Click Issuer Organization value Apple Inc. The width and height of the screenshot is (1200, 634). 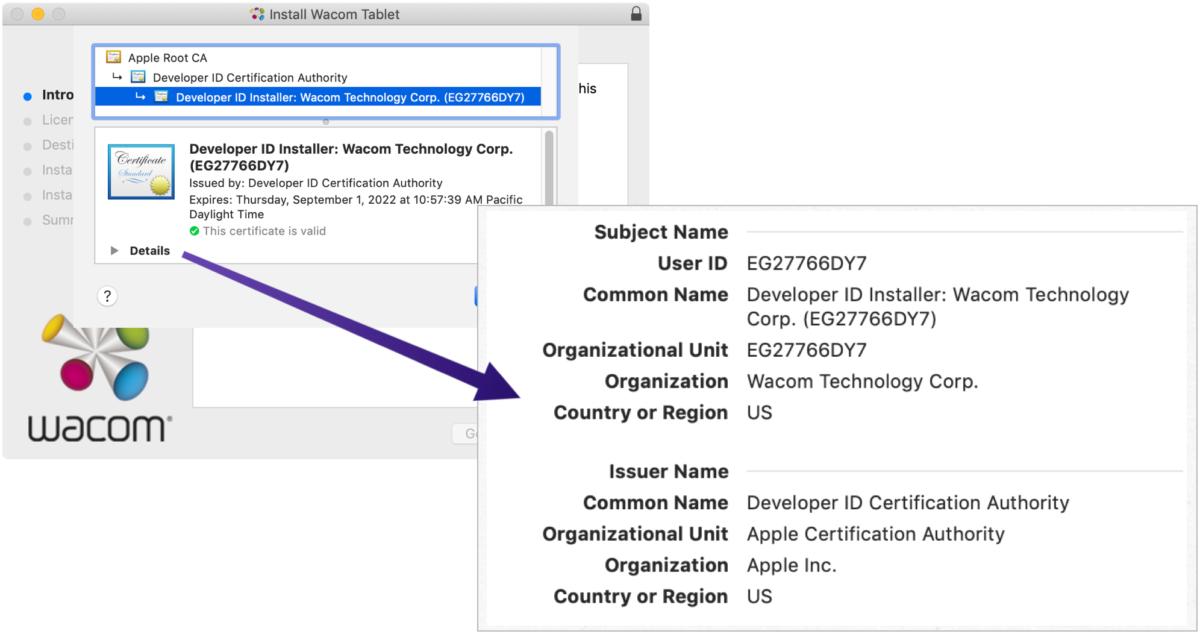tap(792, 565)
